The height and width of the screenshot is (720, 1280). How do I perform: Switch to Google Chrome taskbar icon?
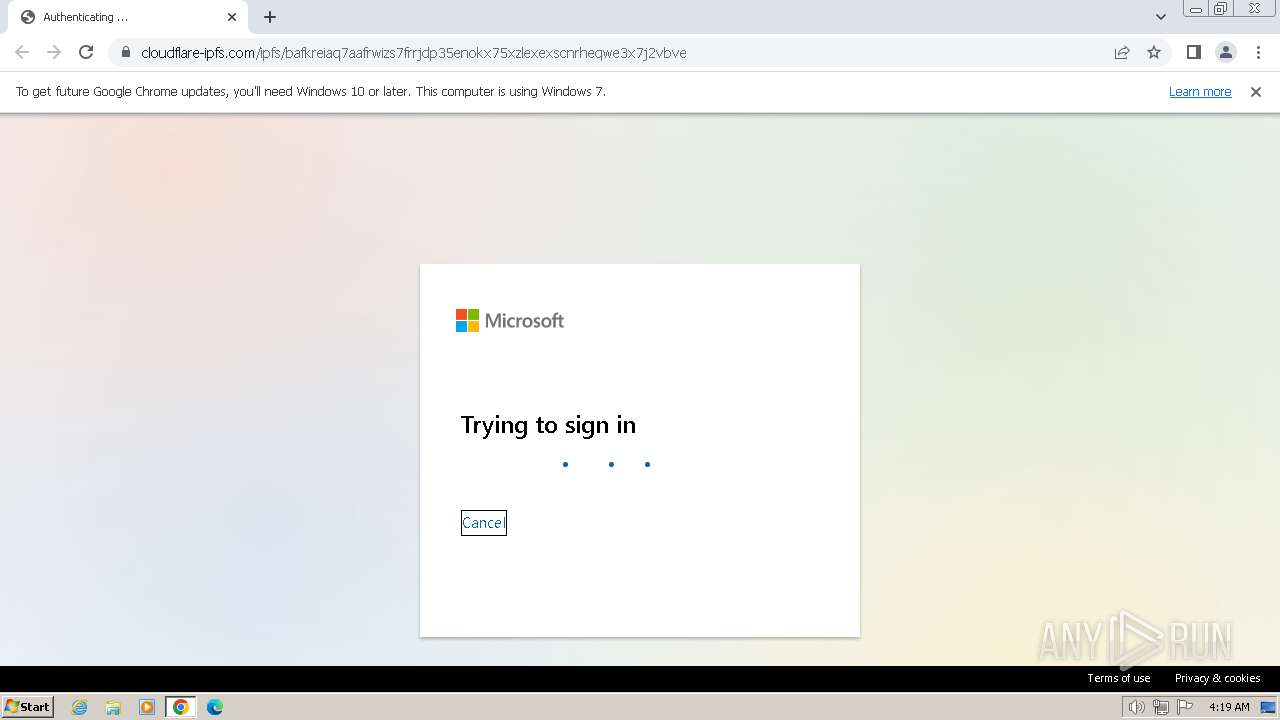tap(181, 707)
